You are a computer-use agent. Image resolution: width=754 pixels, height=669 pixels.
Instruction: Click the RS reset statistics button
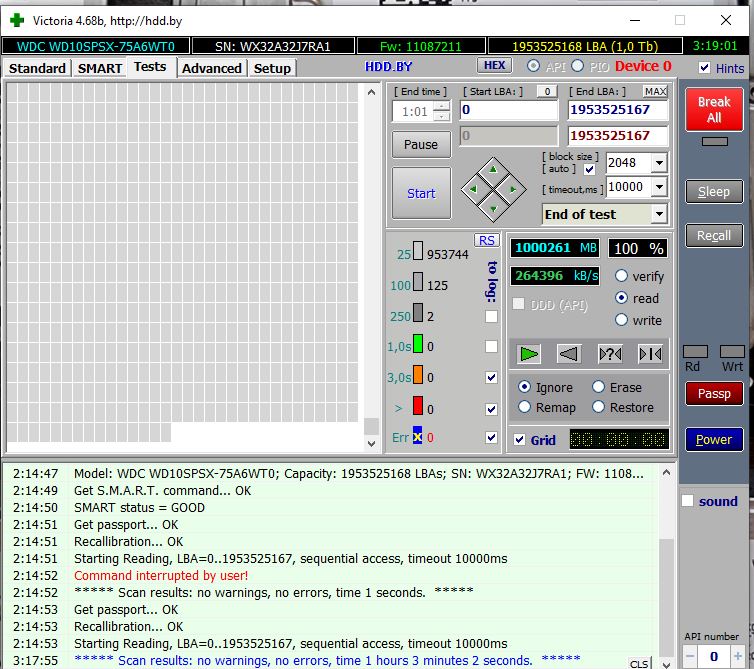click(x=487, y=240)
